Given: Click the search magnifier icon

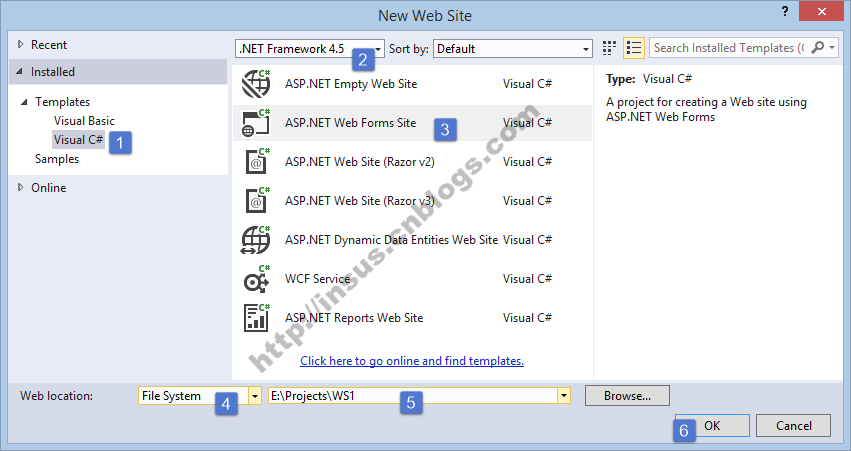Looking at the screenshot, I should pyautogui.click(x=817, y=48).
